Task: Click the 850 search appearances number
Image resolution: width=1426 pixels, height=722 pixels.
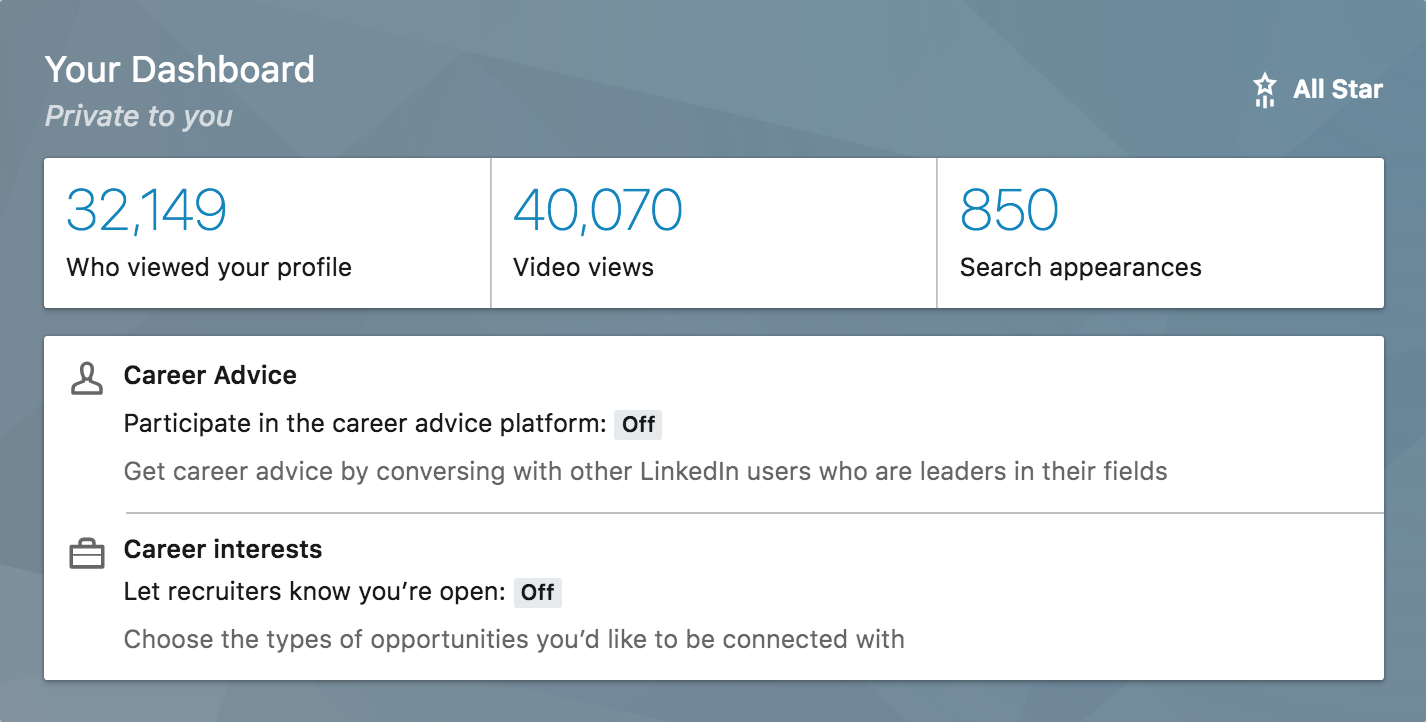Action: coord(1009,209)
